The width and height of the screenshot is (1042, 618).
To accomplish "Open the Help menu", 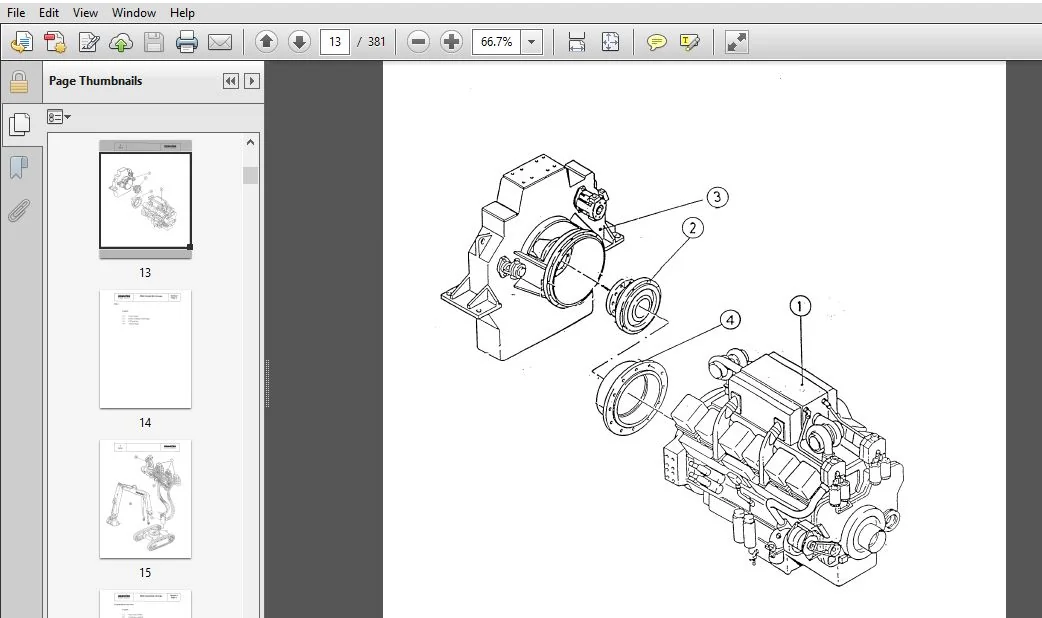I will tap(182, 13).
